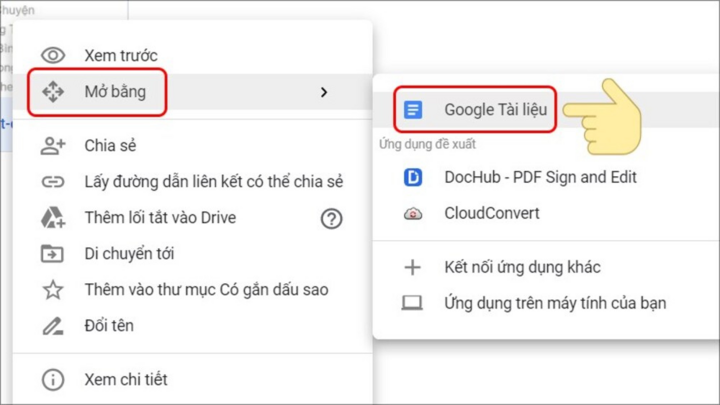The image size is (720, 405).
Task: Click the blue Google Docs icon
Action: (413, 110)
